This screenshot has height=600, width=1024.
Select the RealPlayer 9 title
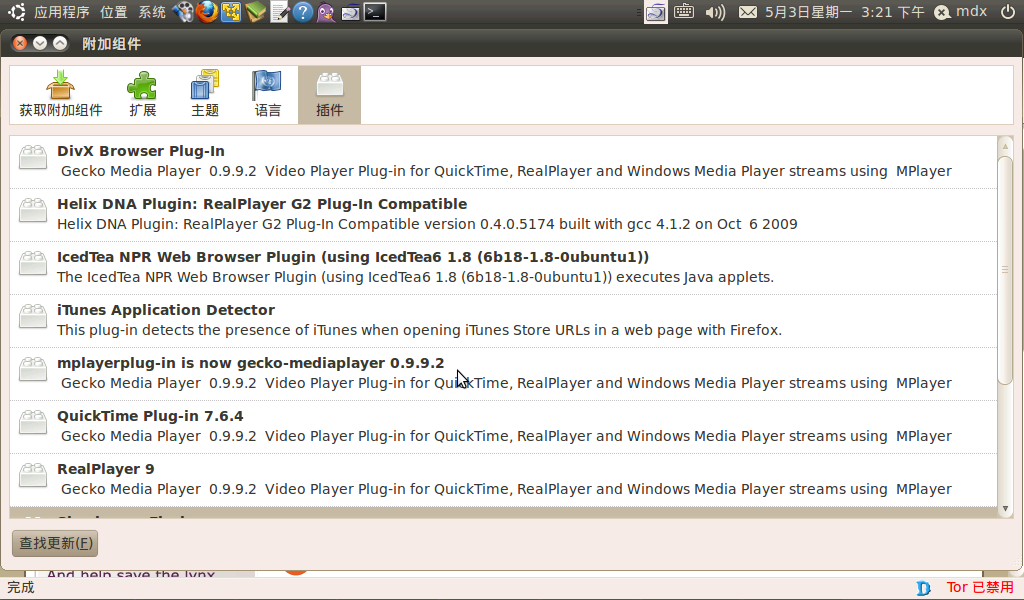coord(106,468)
